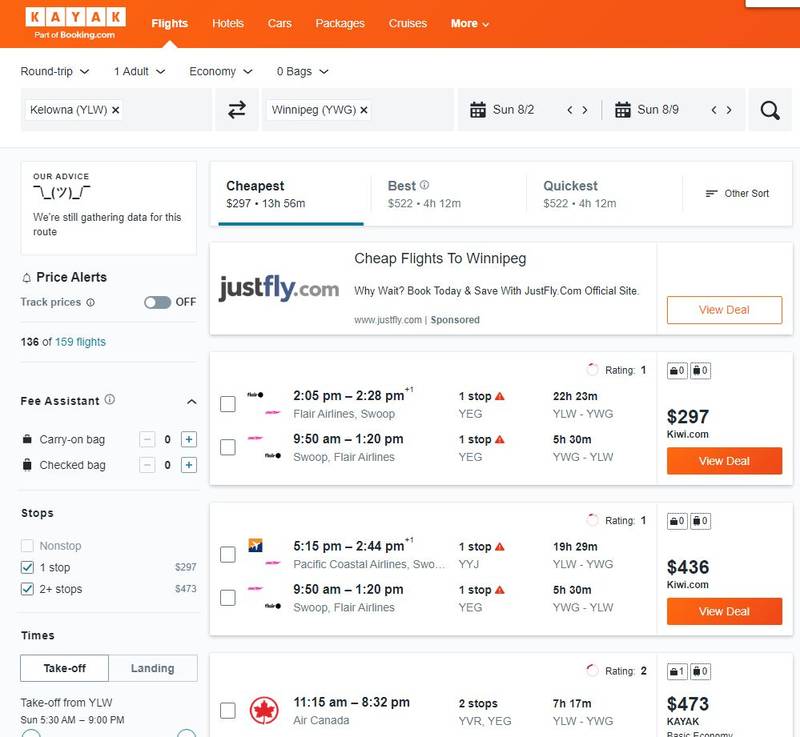The height and width of the screenshot is (737, 800).
Task: Click the 159 flights link
Action: pyautogui.click(x=81, y=342)
